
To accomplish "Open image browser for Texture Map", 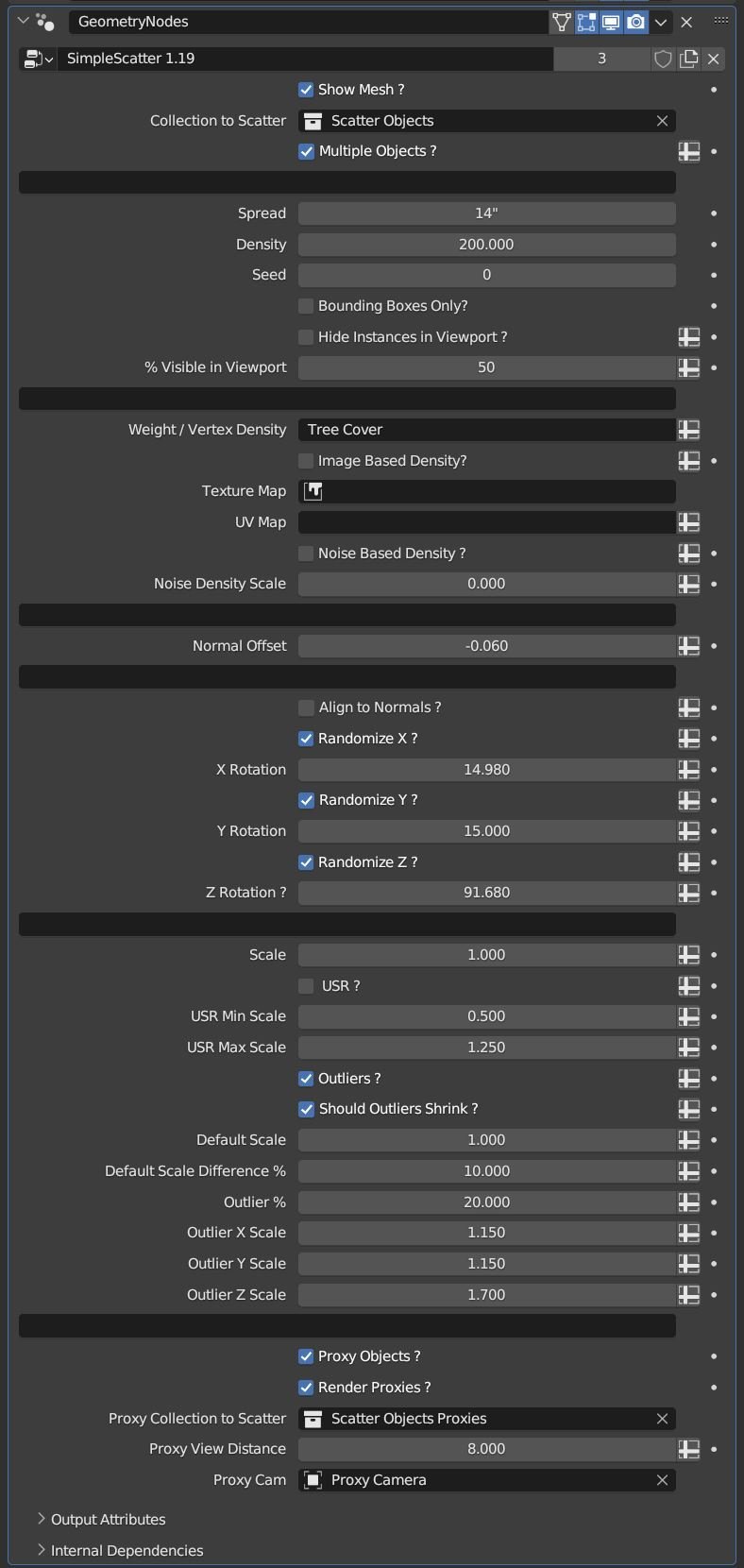I will point(313,491).
